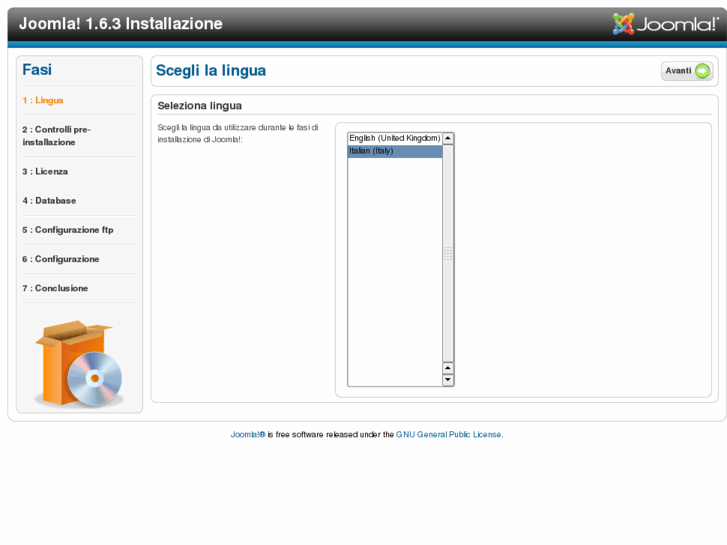The width and height of the screenshot is (727, 545).
Task: Click scrollbar up arrow at list top
Action: click(448, 138)
